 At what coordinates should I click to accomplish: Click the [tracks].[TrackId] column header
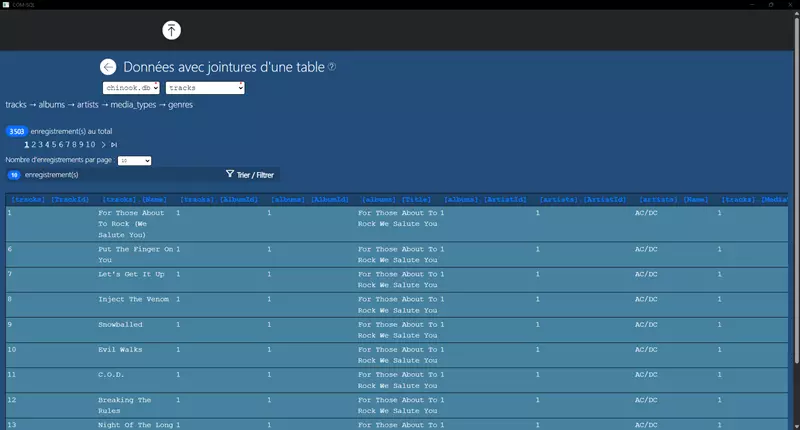pyautogui.click(x=50, y=199)
